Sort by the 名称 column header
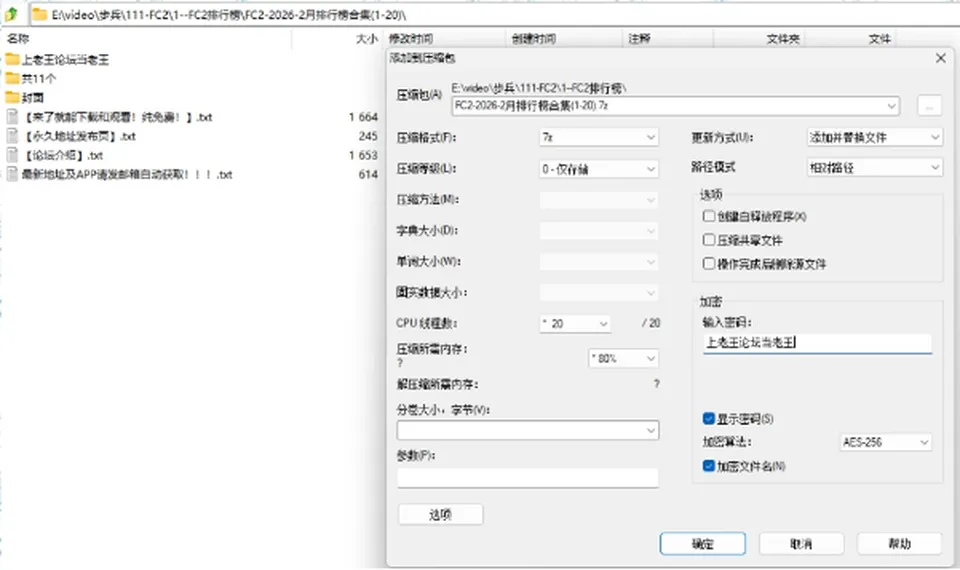 (x=18, y=39)
